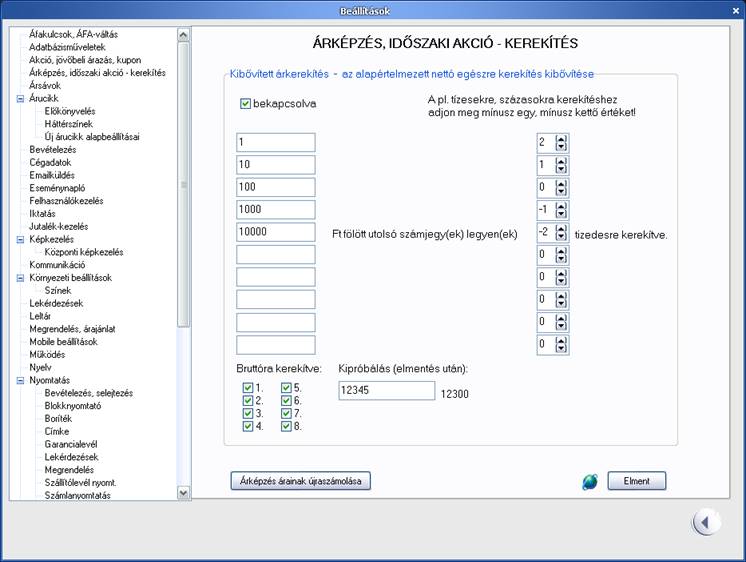Select Akció, jövőbeli árazás, kupon
The height and width of the screenshot is (562, 746).
pos(85,60)
